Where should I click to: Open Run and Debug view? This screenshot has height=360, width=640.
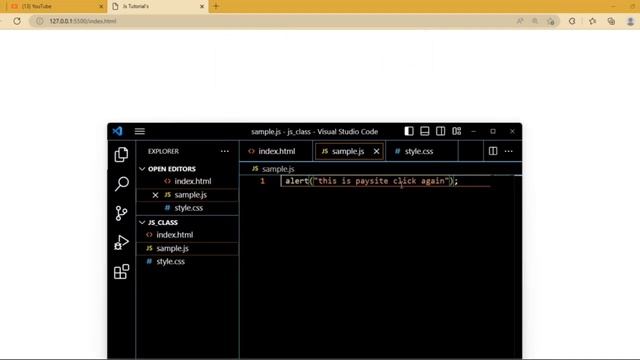[121, 242]
